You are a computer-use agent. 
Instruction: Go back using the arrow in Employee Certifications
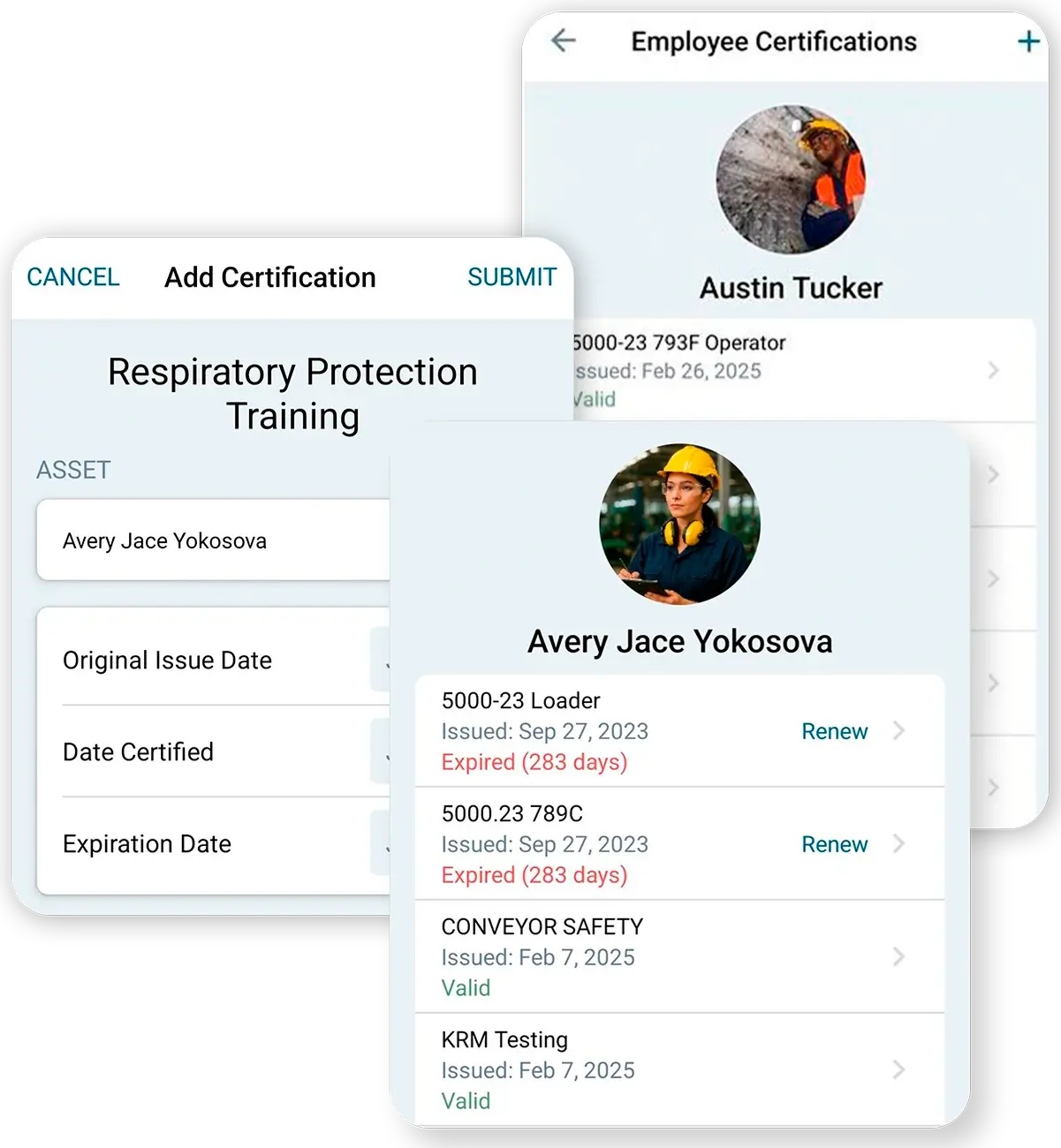[563, 41]
